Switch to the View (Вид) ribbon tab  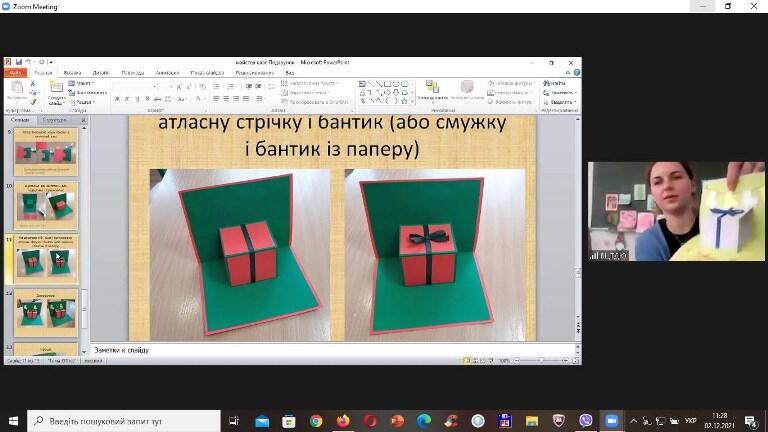coord(289,72)
